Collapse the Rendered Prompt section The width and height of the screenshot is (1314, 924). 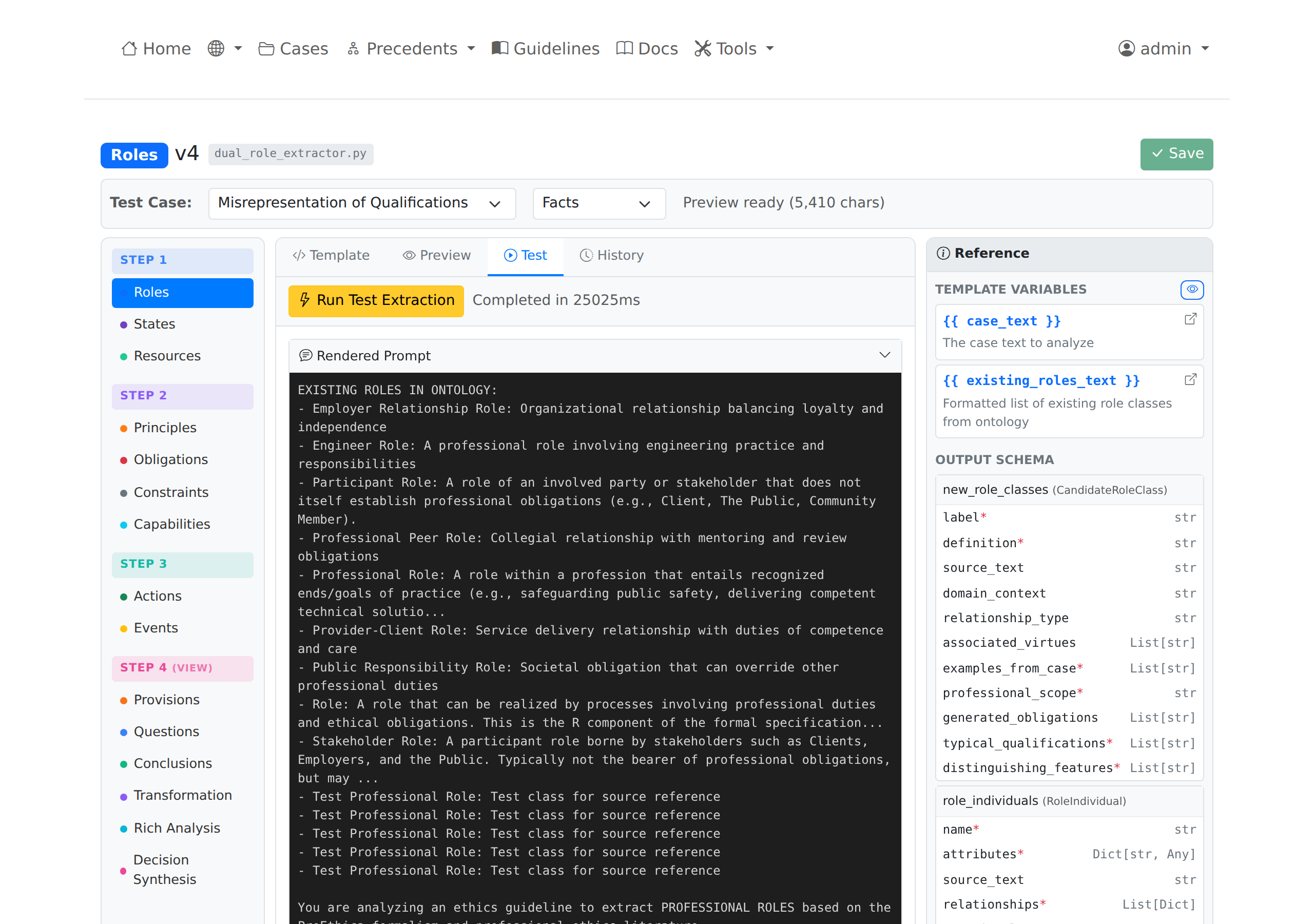tap(885, 356)
